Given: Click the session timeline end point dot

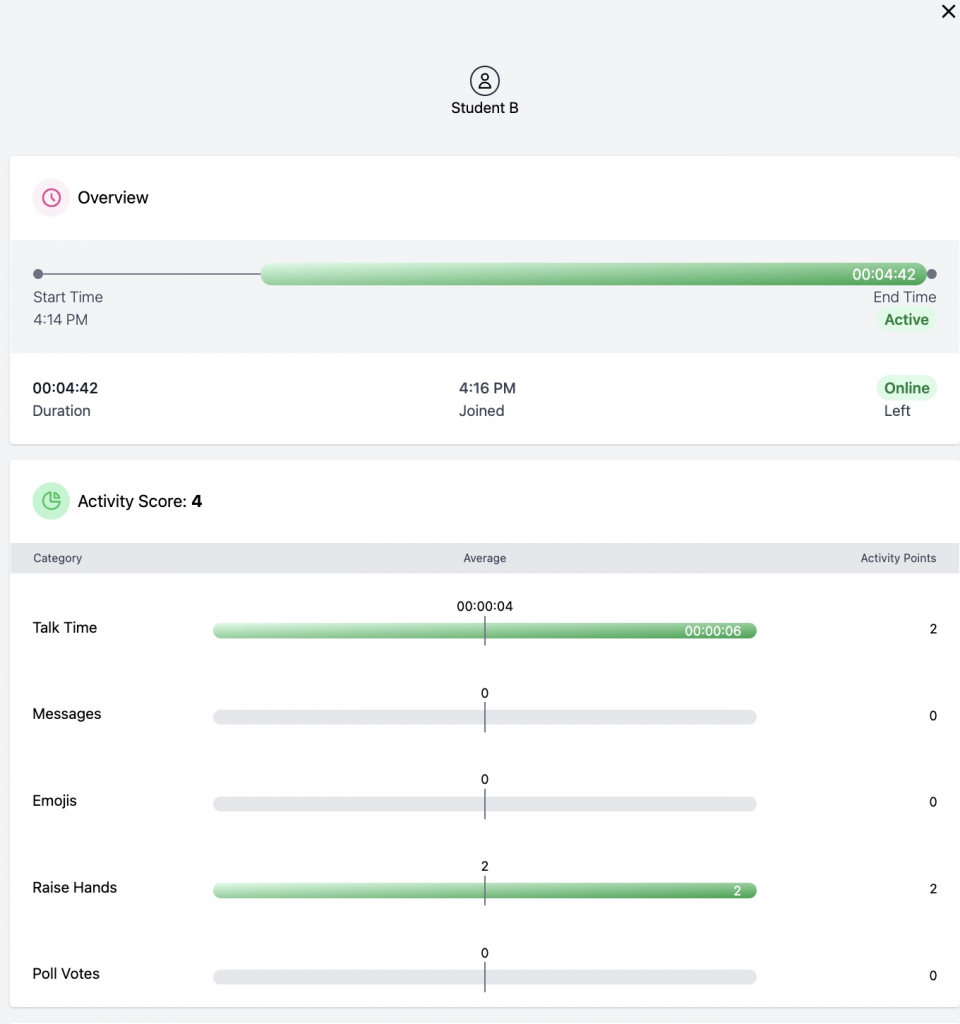Looking at the screenshot, I should coord(932,274).
